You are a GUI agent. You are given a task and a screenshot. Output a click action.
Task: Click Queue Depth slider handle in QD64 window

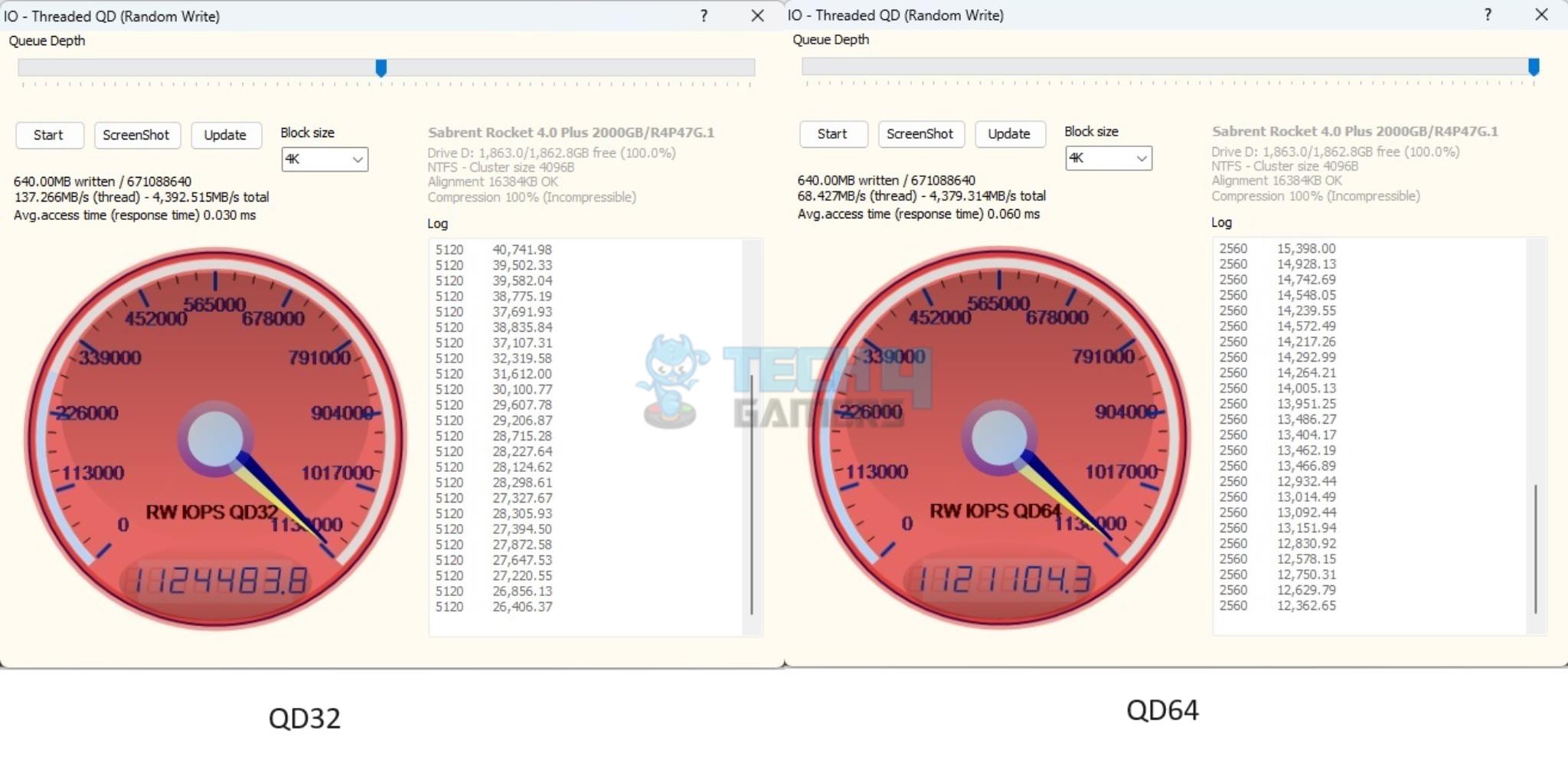pos(1534,67)
